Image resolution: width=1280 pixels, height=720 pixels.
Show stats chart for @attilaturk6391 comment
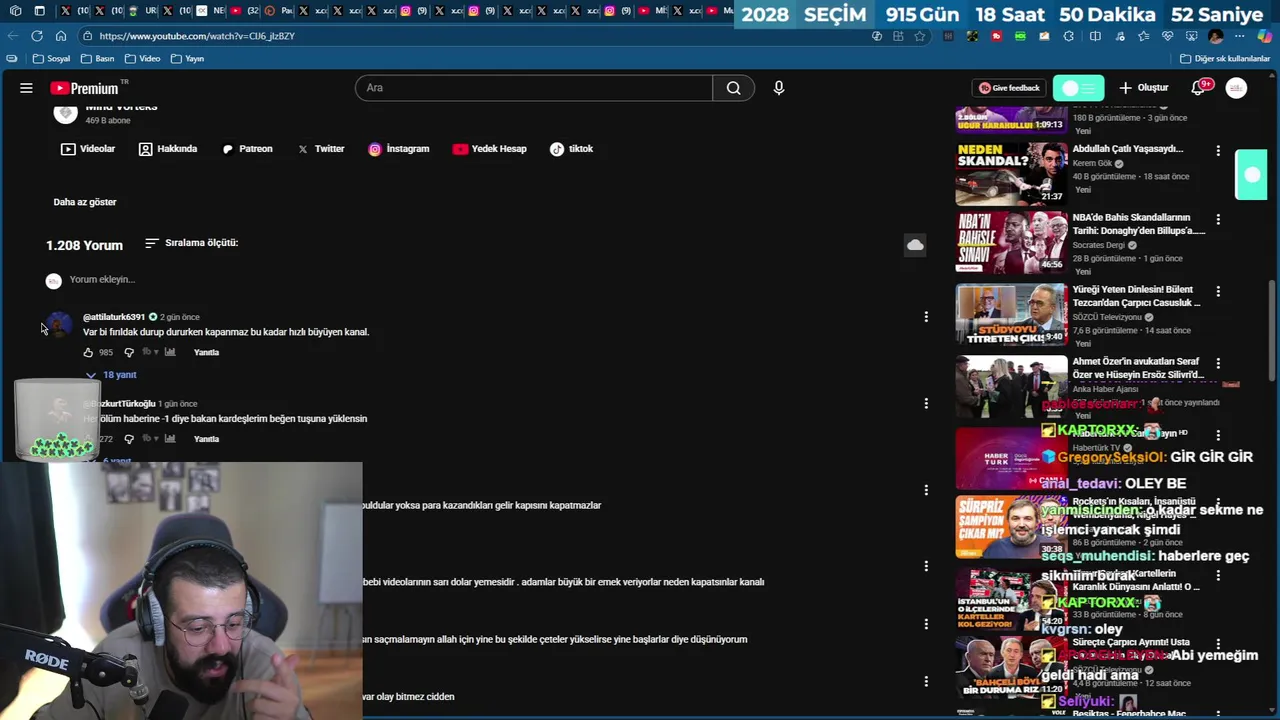[x=170, y=352]
